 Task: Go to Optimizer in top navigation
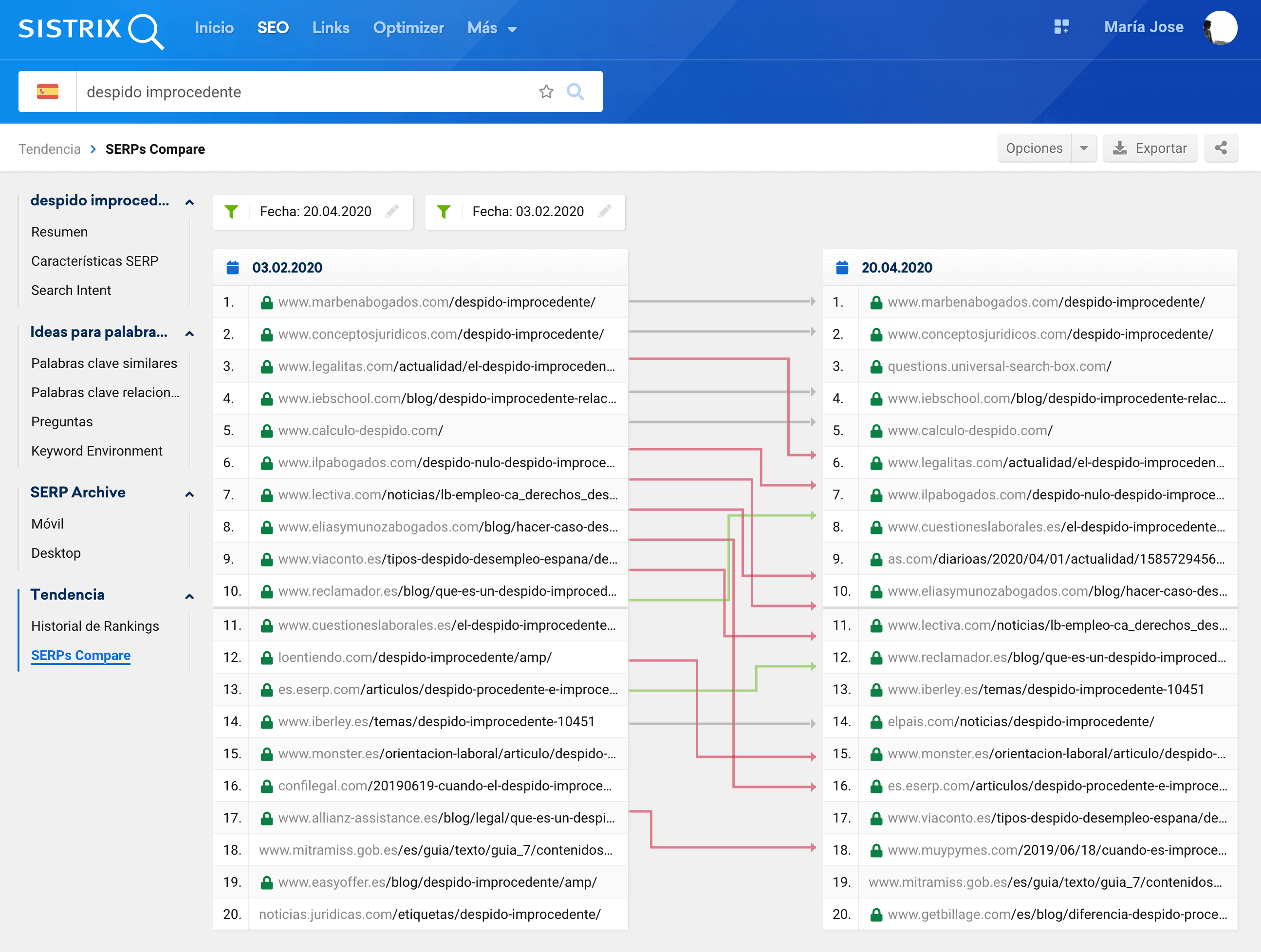click(x=408, y=28)
